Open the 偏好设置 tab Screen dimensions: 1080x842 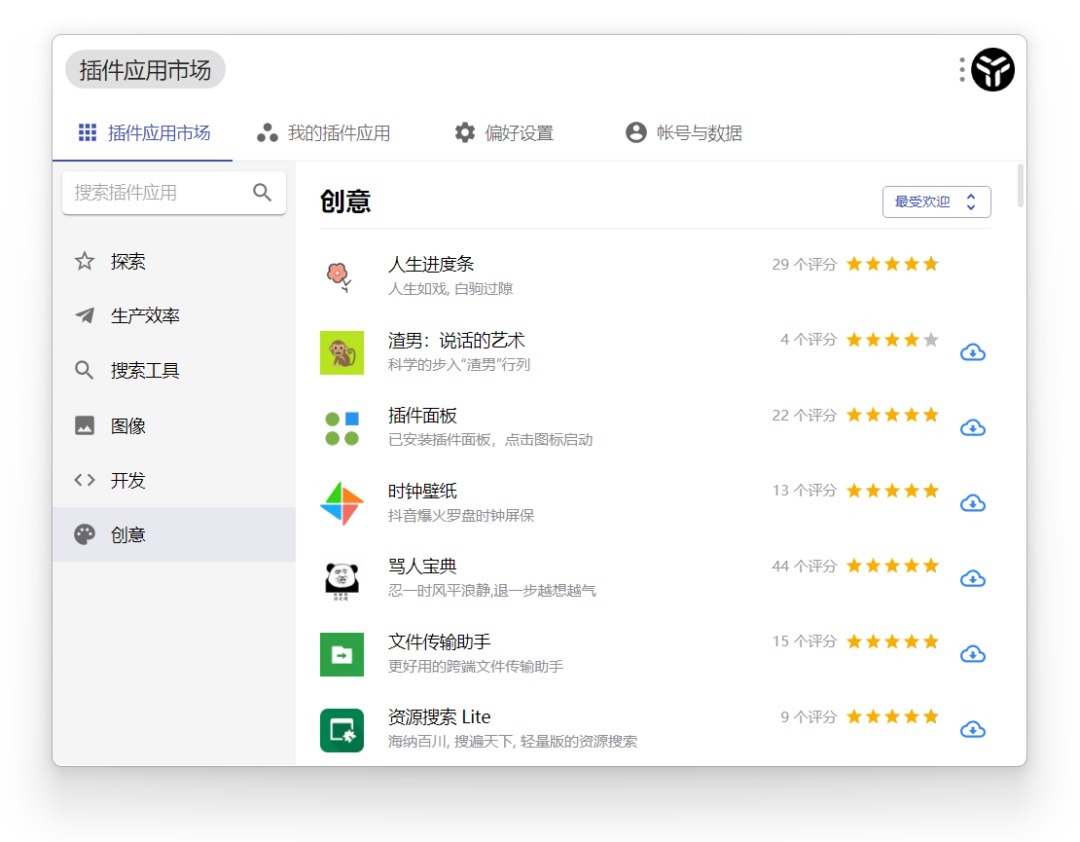pos(504,133)
